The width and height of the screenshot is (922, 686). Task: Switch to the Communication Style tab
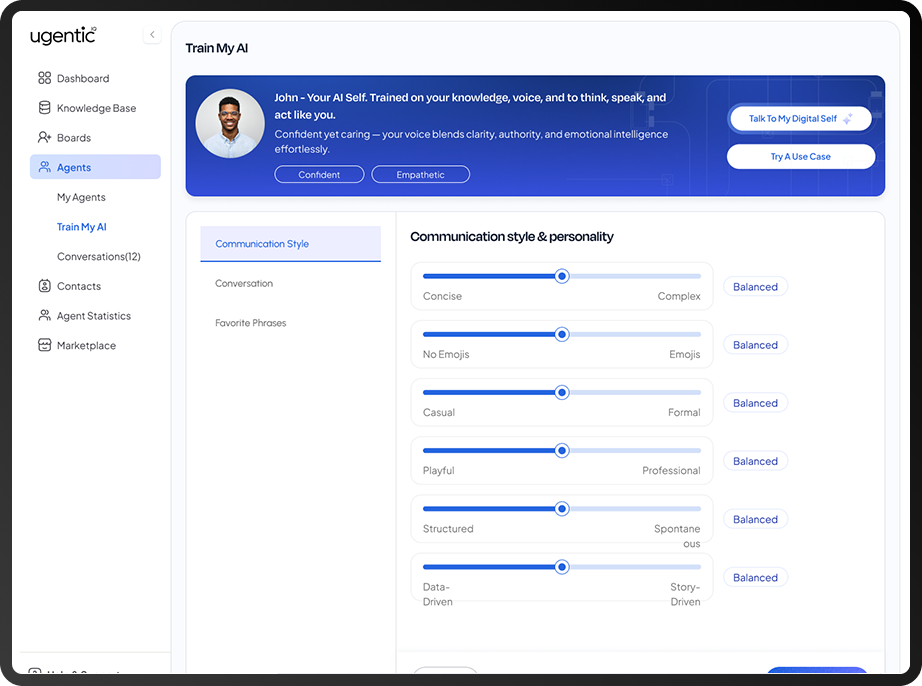(290, 244)
